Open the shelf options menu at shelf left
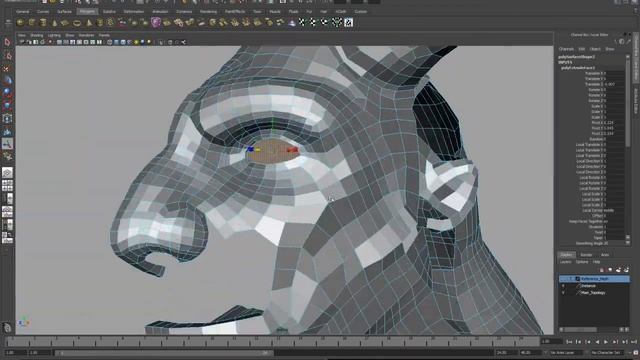The image size is (640, 360). [8, 23]
